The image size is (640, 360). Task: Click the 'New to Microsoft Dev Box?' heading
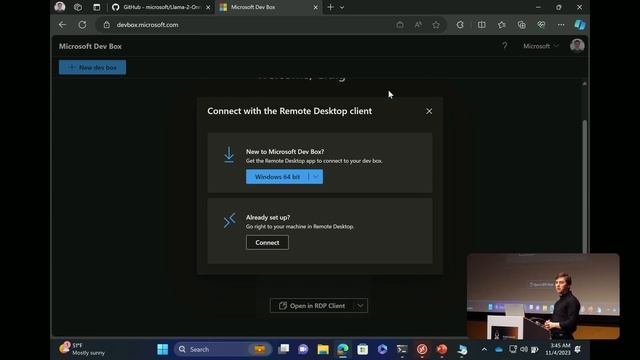[285, 151]
